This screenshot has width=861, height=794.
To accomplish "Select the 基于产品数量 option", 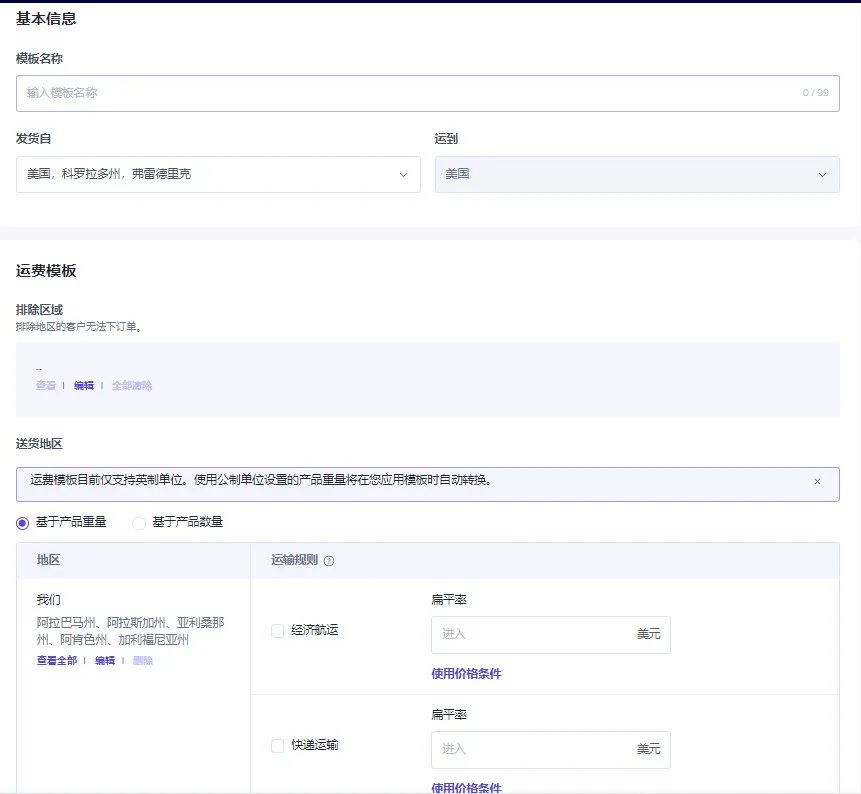I will click(138, 522).
